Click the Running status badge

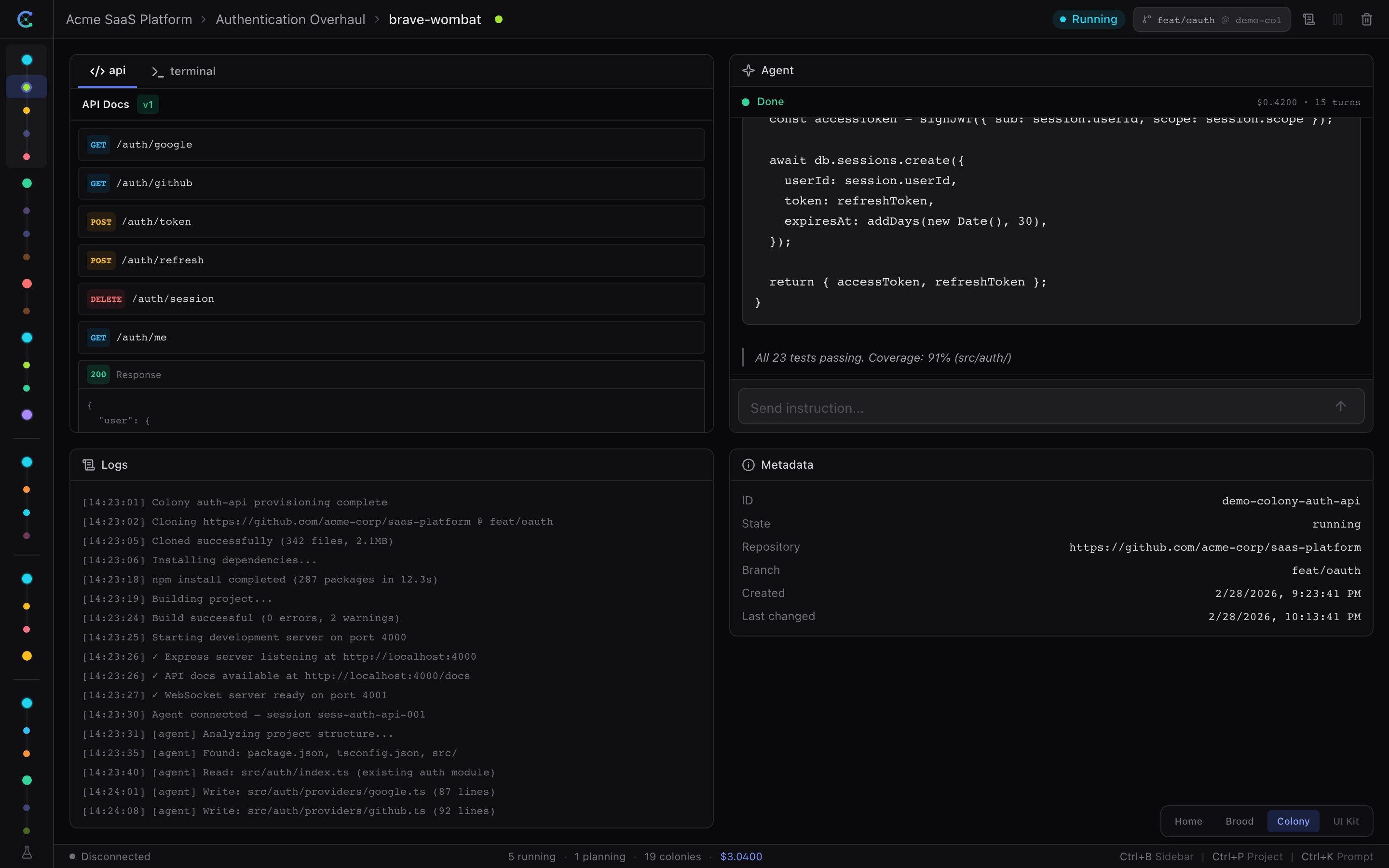tap(1088, 19)
